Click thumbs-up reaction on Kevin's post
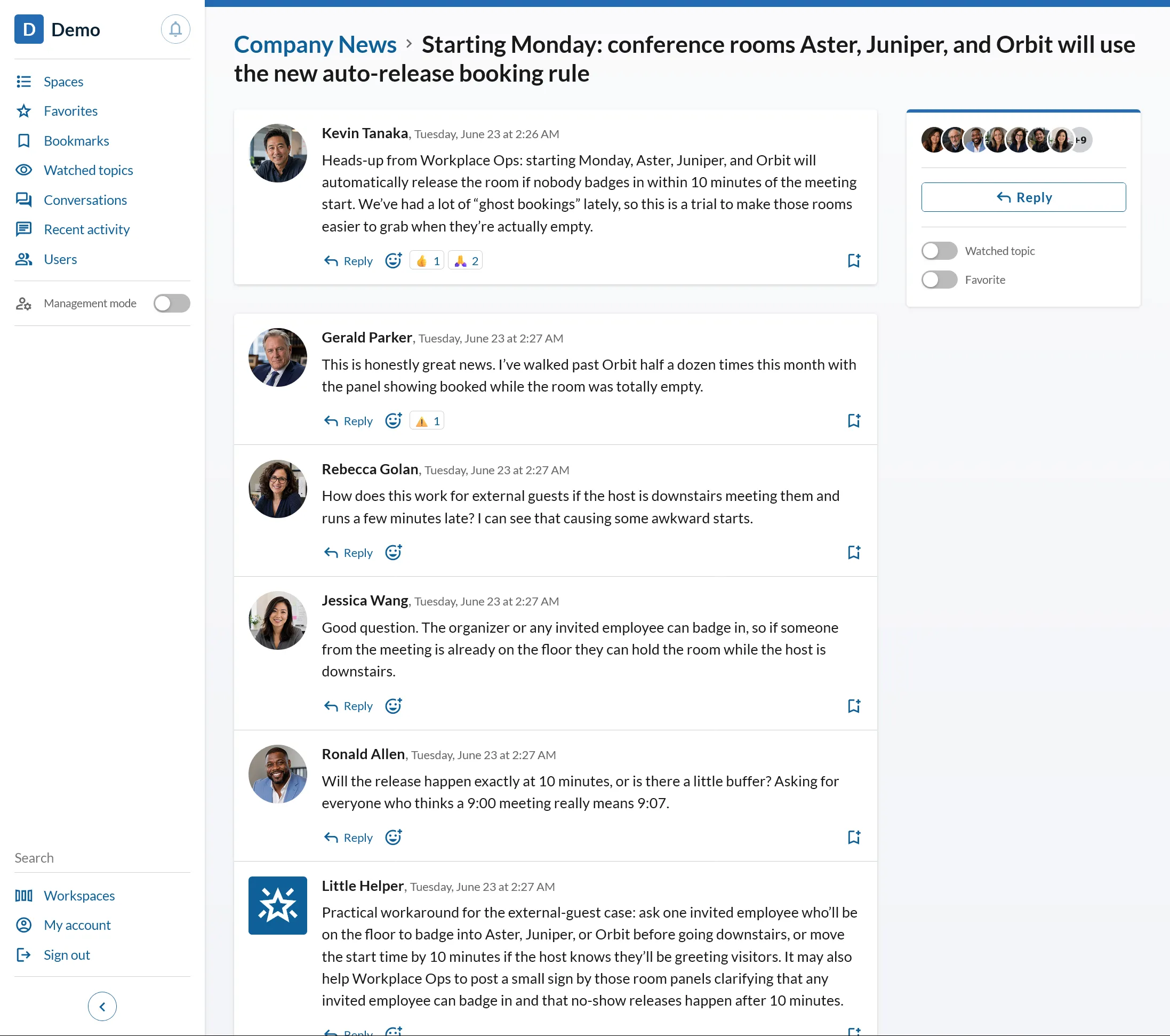The height and width of the screenshot is (1036, 1170). tap(427, 260)
